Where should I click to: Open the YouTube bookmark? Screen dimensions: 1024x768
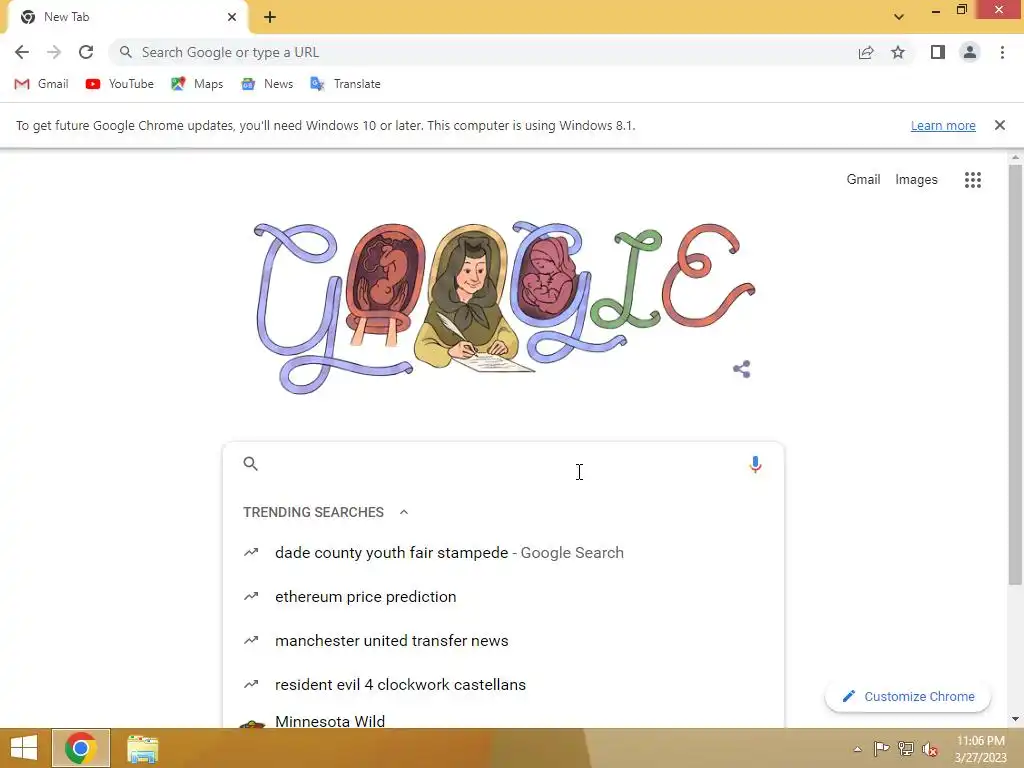[x=120, y=84]
